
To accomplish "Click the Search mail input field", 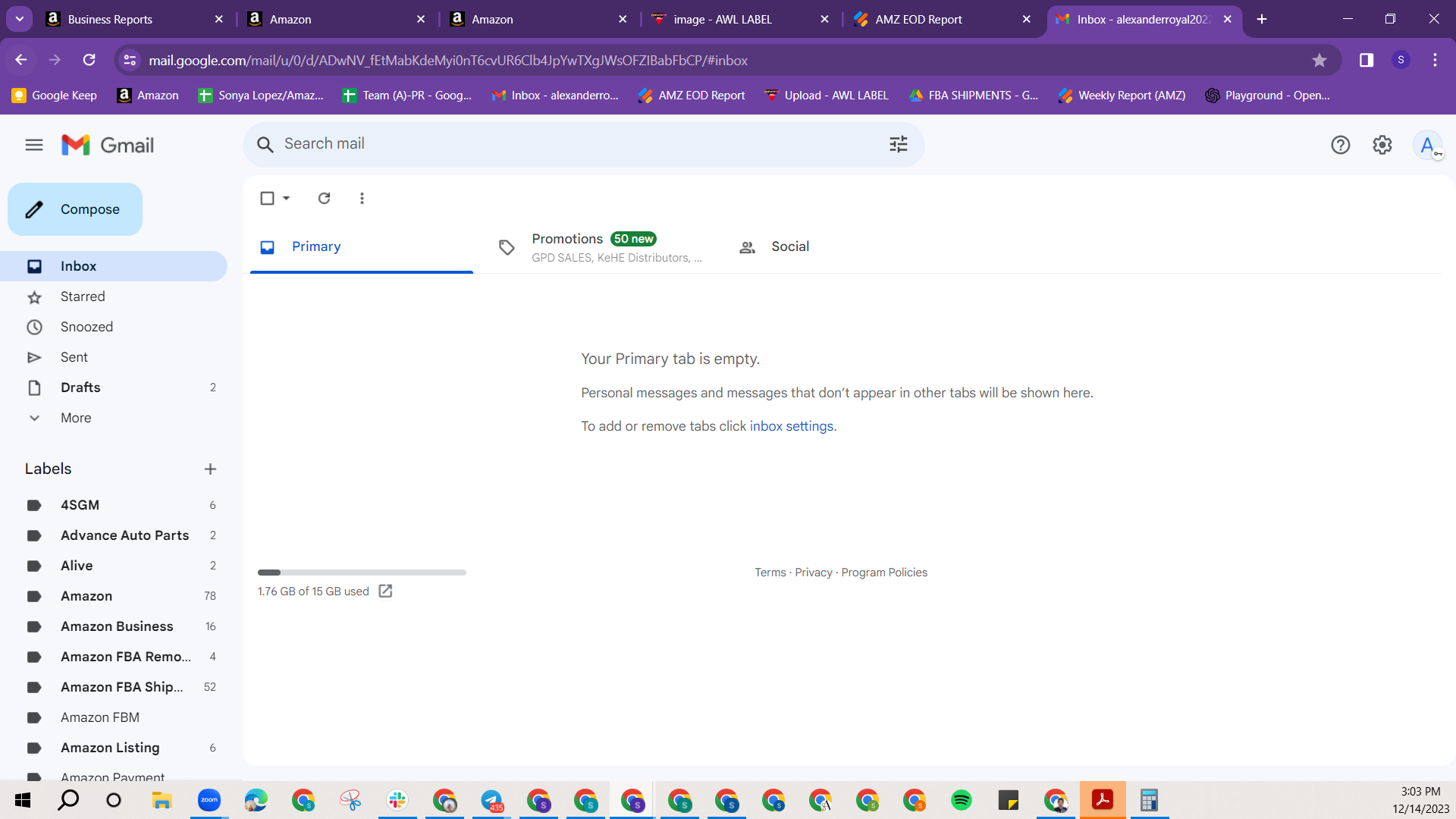I will point(584,144).
